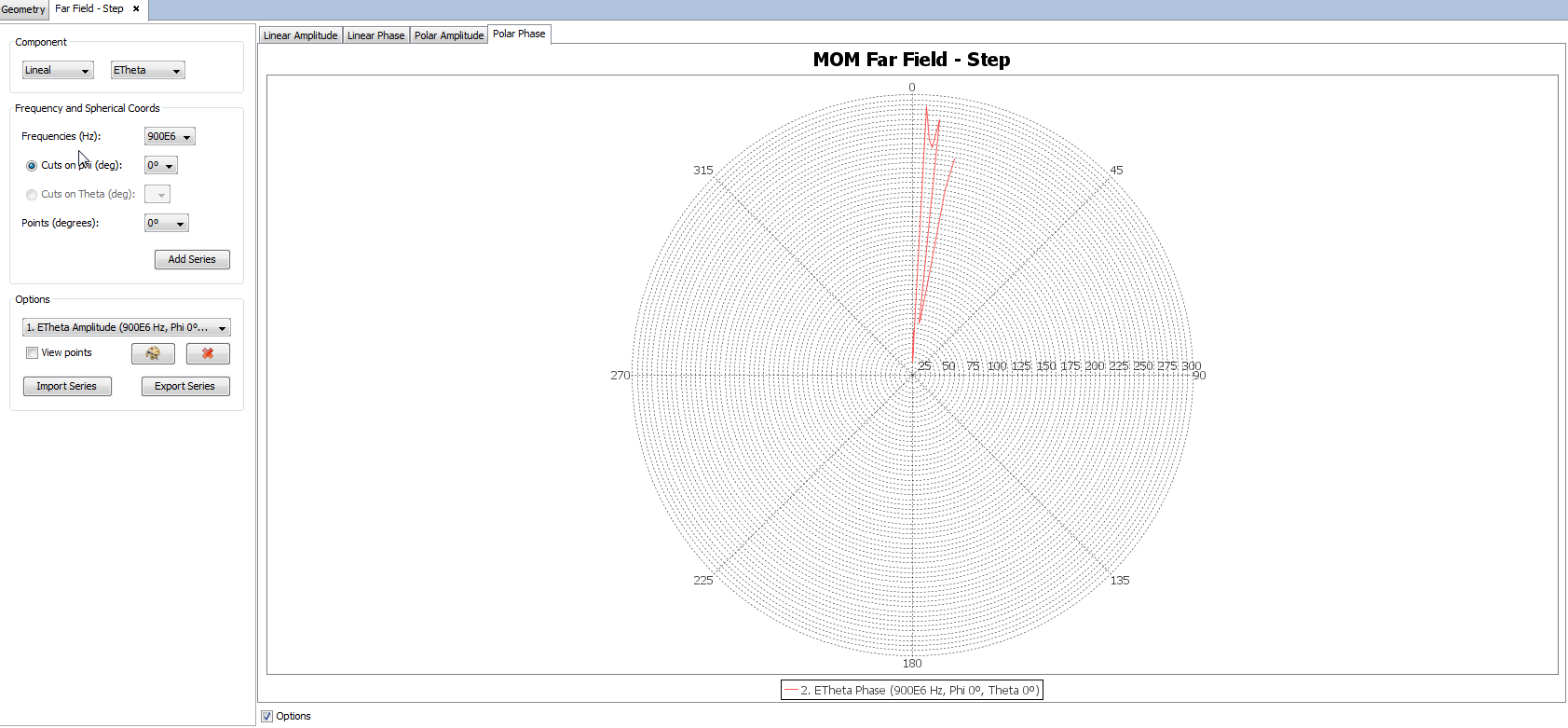Click the Add Series button

click(192, 260)
